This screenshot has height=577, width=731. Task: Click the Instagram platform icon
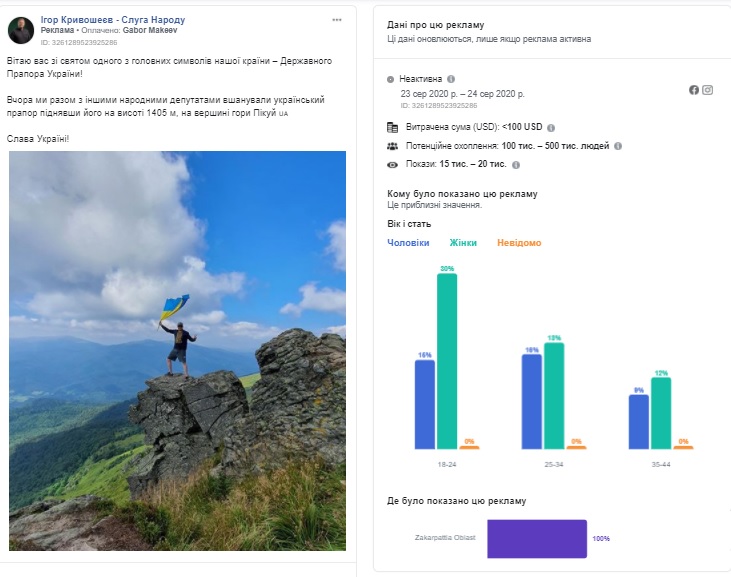(708, 90)
